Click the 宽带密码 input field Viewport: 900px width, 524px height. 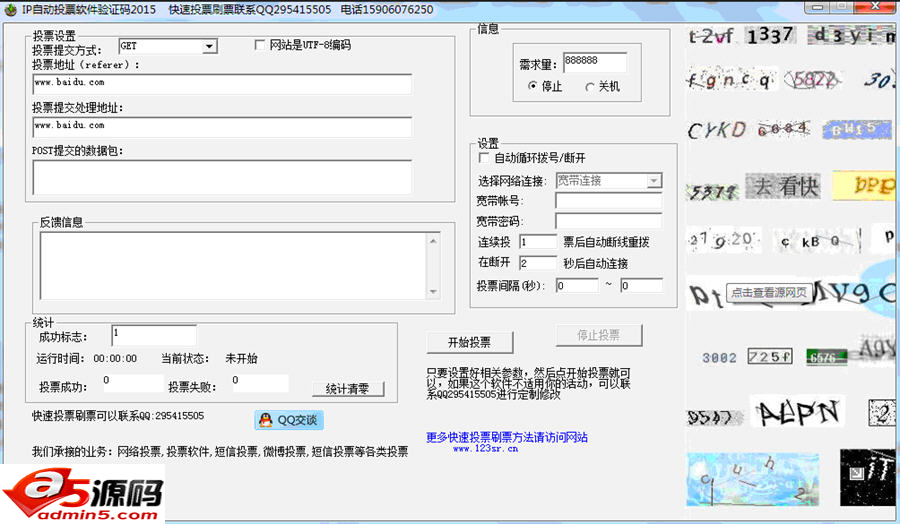(608, 221)
